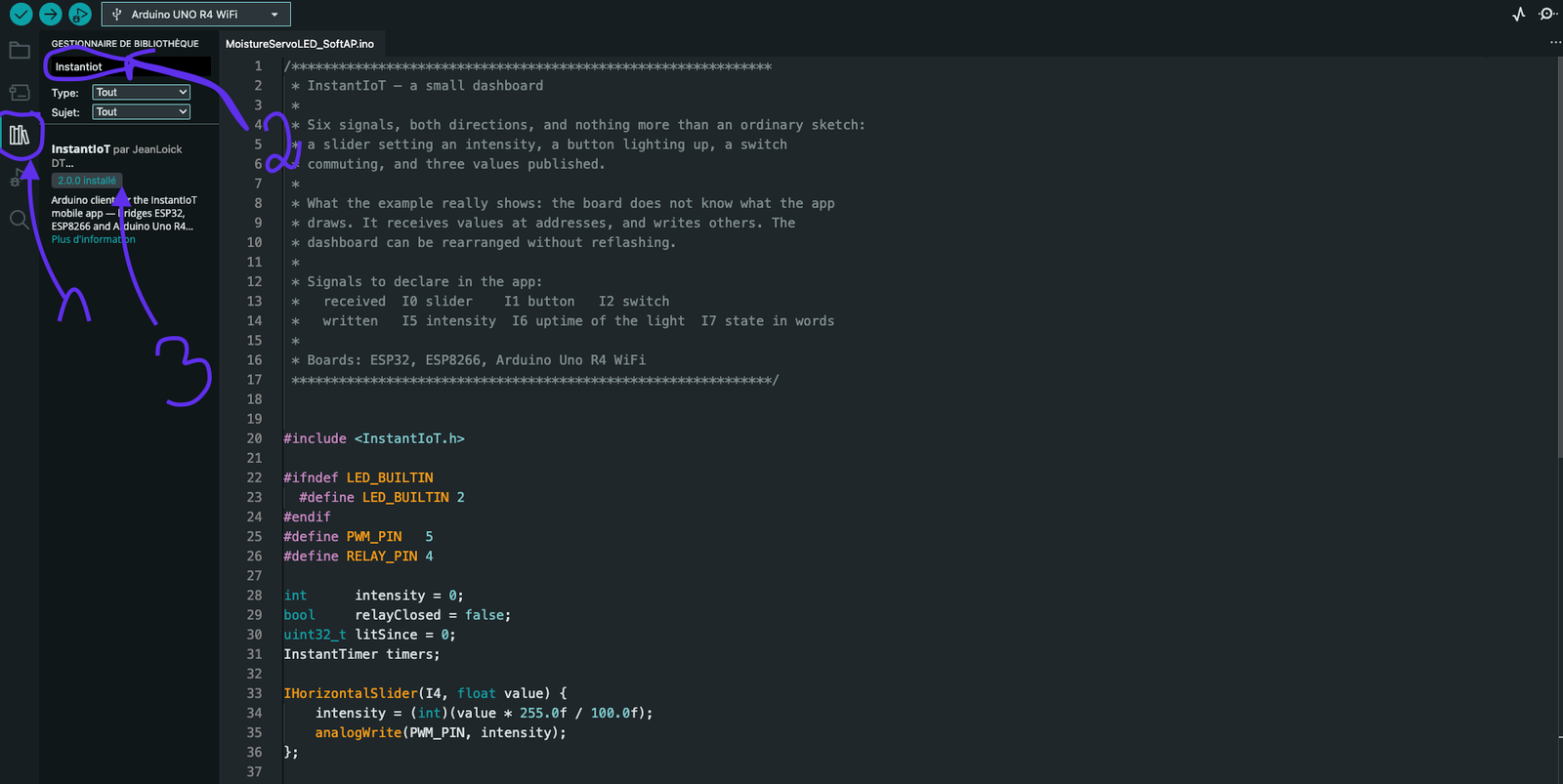Click the comment line listing supported Boards
Screen dimensions: 1563x784
(x=468, y=360)
